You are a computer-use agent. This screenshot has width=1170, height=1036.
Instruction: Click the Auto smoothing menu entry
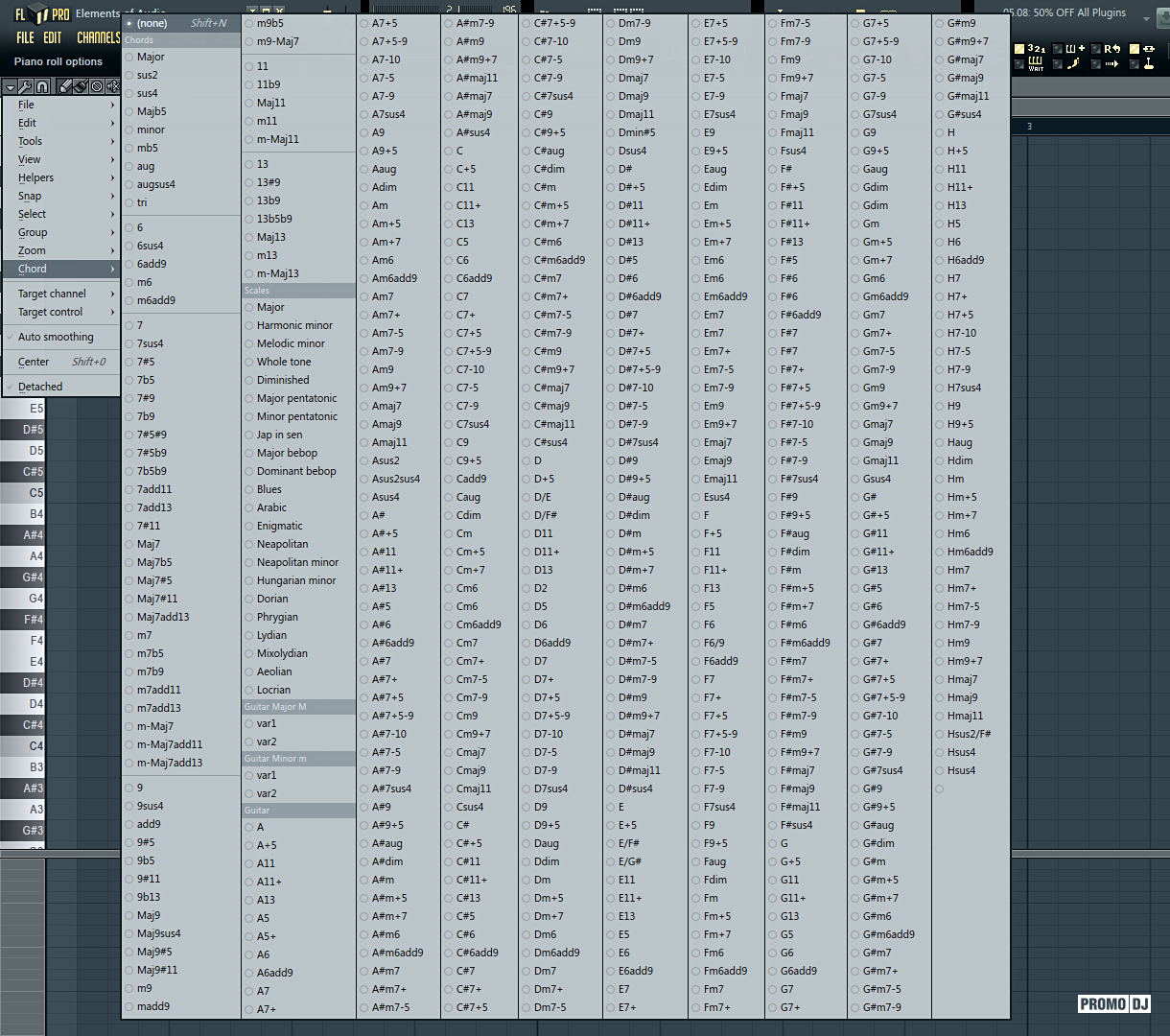56,337
